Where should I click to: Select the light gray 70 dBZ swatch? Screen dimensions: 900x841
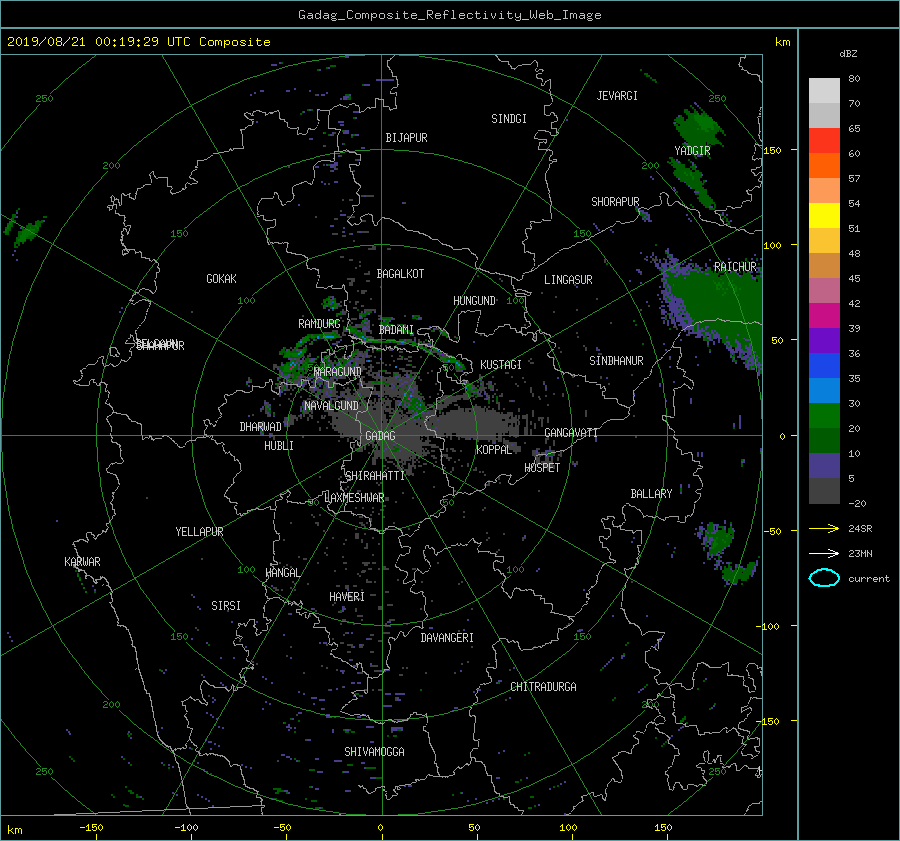click(824, 91)
